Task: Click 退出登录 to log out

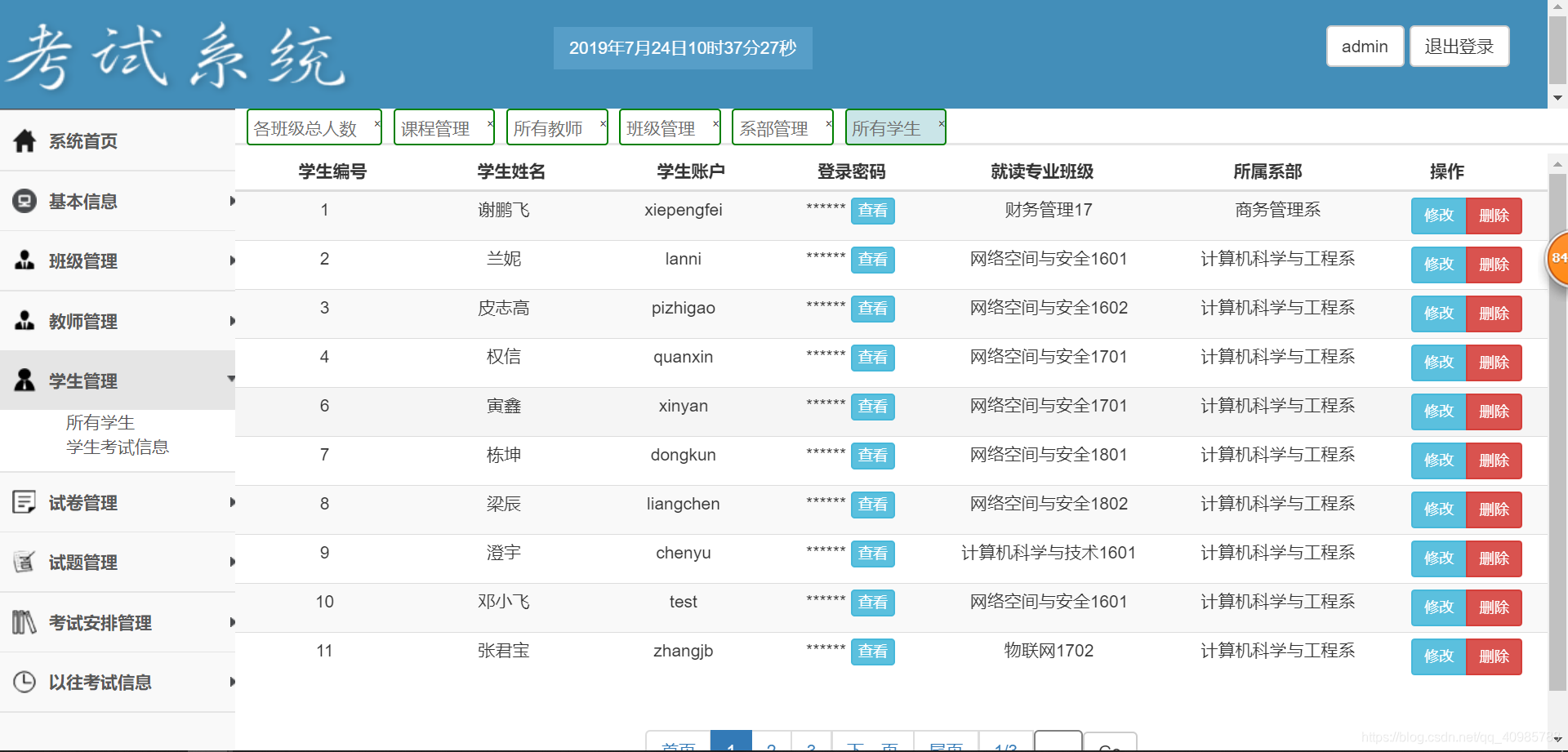Action: (1459, 47)
